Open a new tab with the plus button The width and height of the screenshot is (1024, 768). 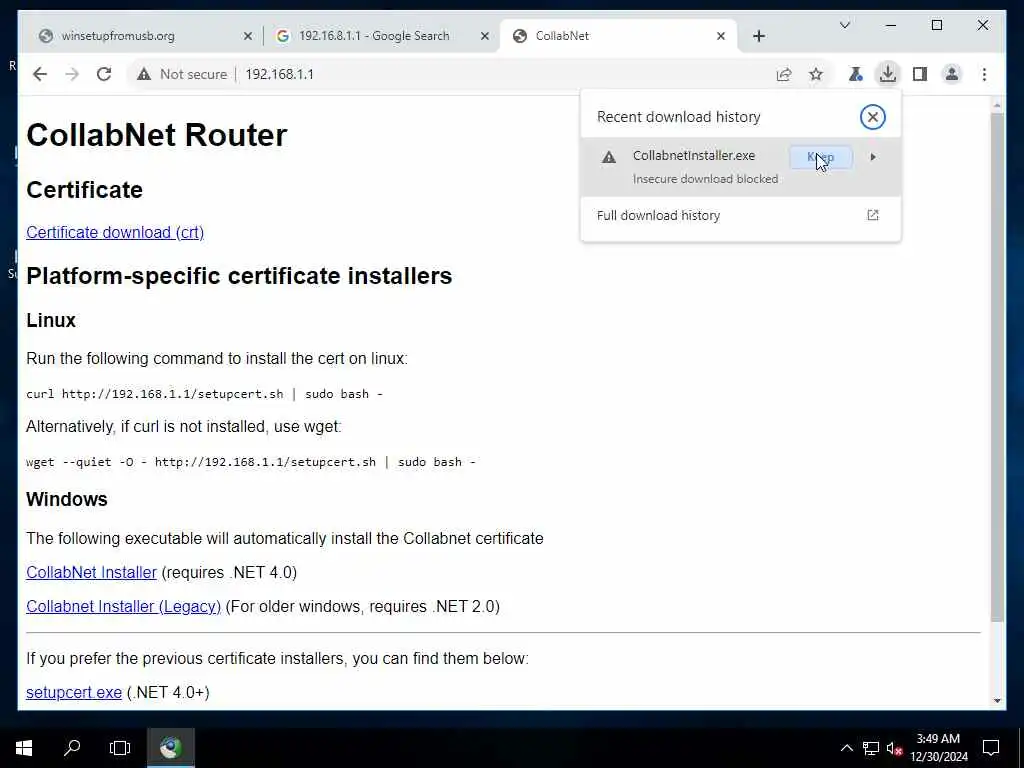759,36
